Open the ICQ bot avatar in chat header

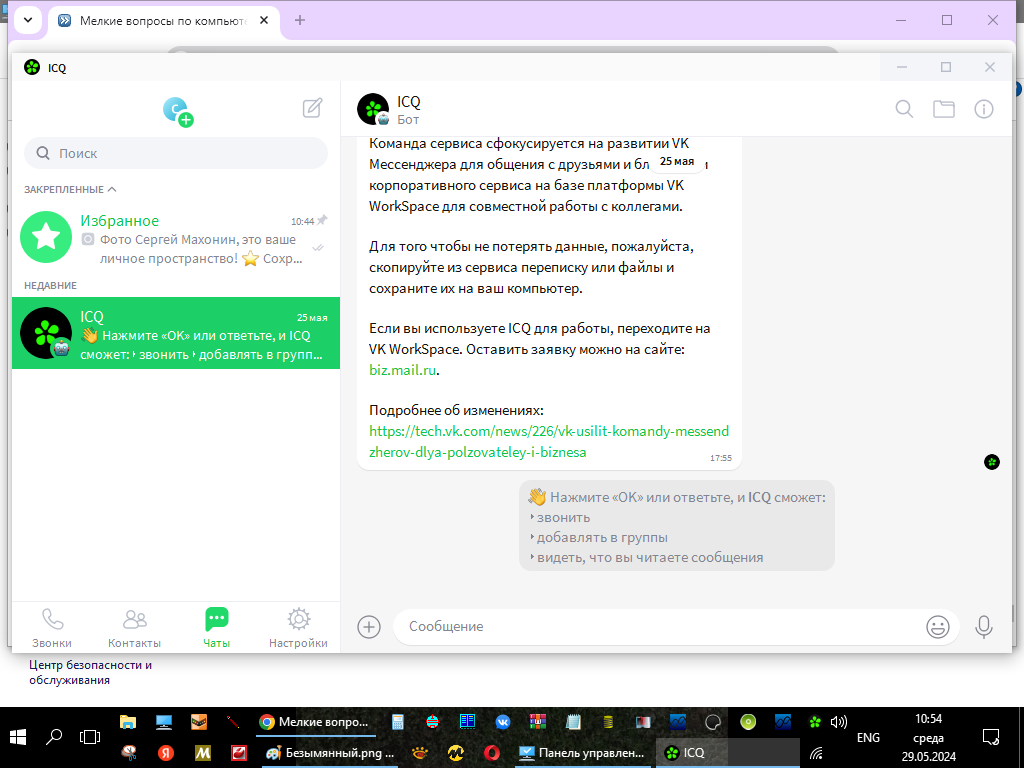coord(374,109)
